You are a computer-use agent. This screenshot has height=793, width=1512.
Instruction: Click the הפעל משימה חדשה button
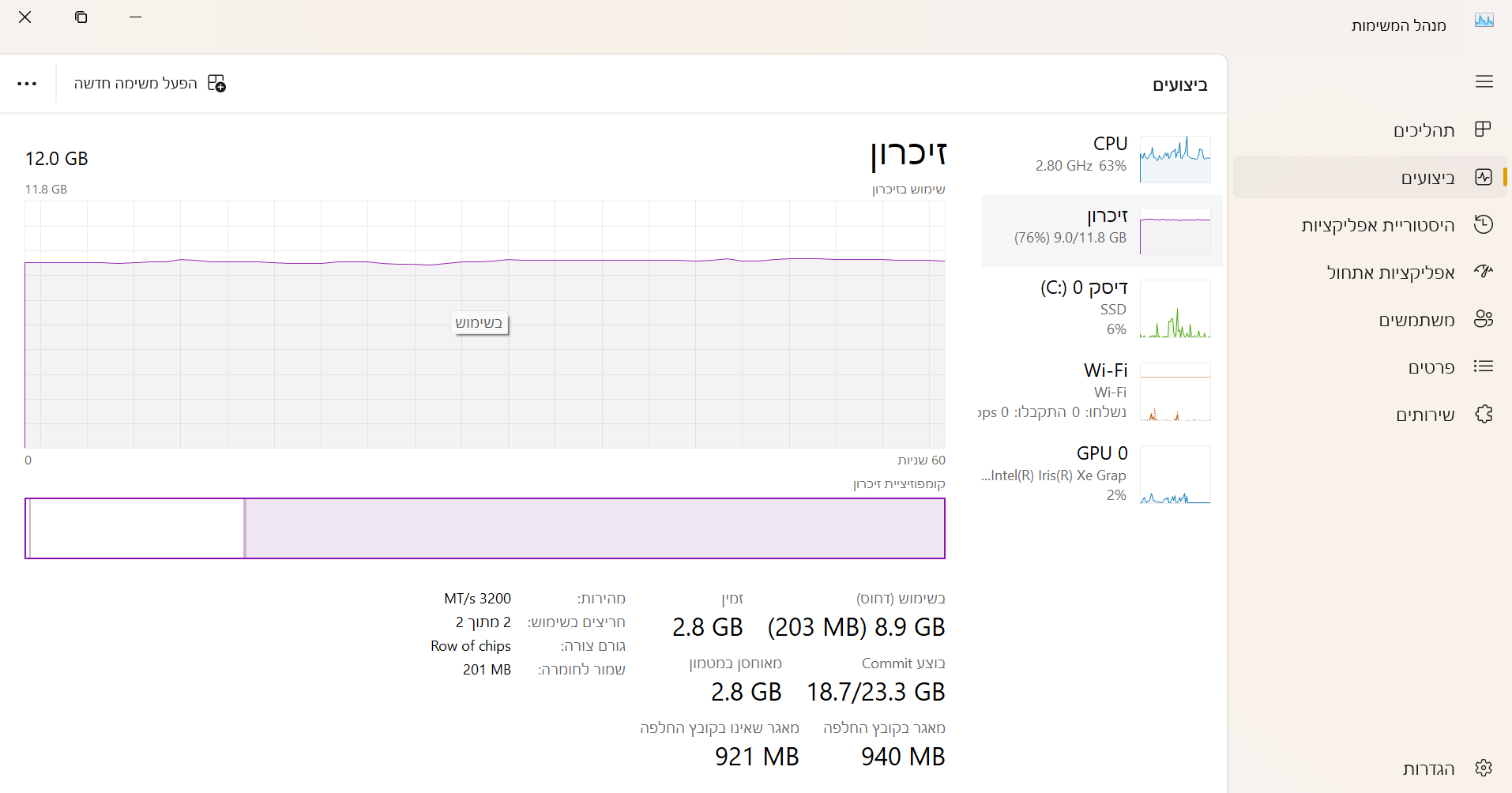(150, 83)
